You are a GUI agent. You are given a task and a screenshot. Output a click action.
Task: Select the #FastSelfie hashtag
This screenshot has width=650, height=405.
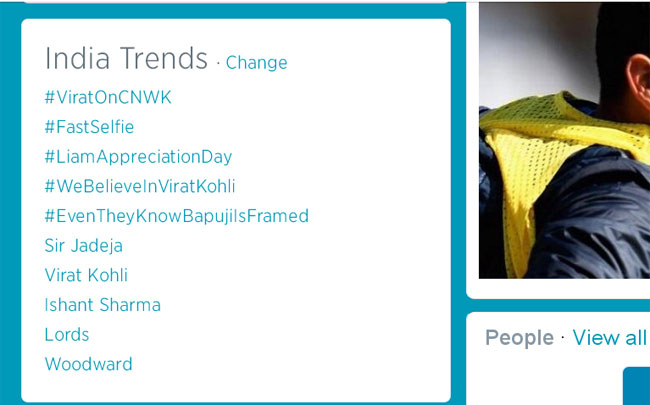tap(89, 127)
